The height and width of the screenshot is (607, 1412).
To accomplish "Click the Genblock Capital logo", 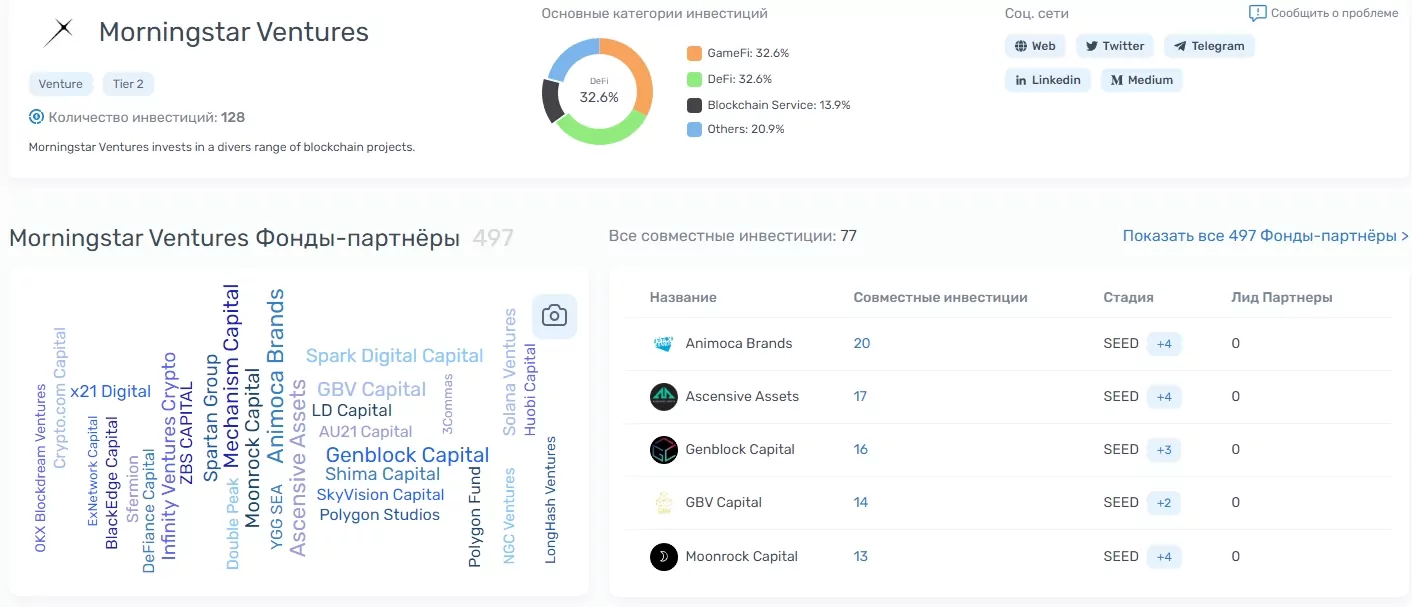I will pos(664,450).
